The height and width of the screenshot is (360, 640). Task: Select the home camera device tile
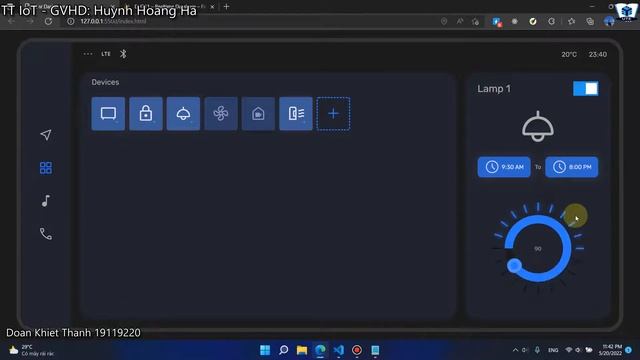point(258,114)
